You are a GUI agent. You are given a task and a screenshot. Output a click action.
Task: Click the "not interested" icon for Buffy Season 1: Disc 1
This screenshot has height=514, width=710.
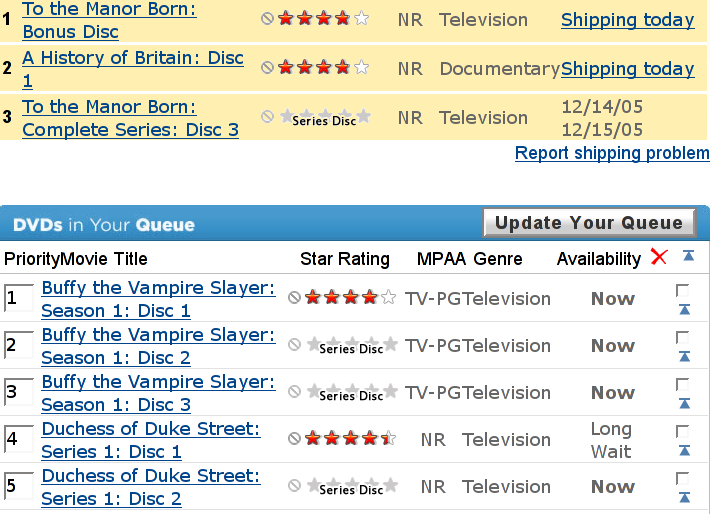click(295, 298)
